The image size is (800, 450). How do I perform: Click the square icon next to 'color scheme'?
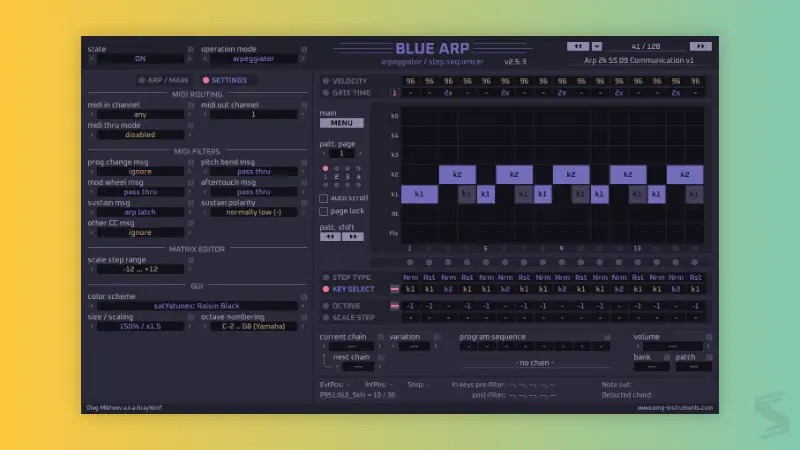304,297
